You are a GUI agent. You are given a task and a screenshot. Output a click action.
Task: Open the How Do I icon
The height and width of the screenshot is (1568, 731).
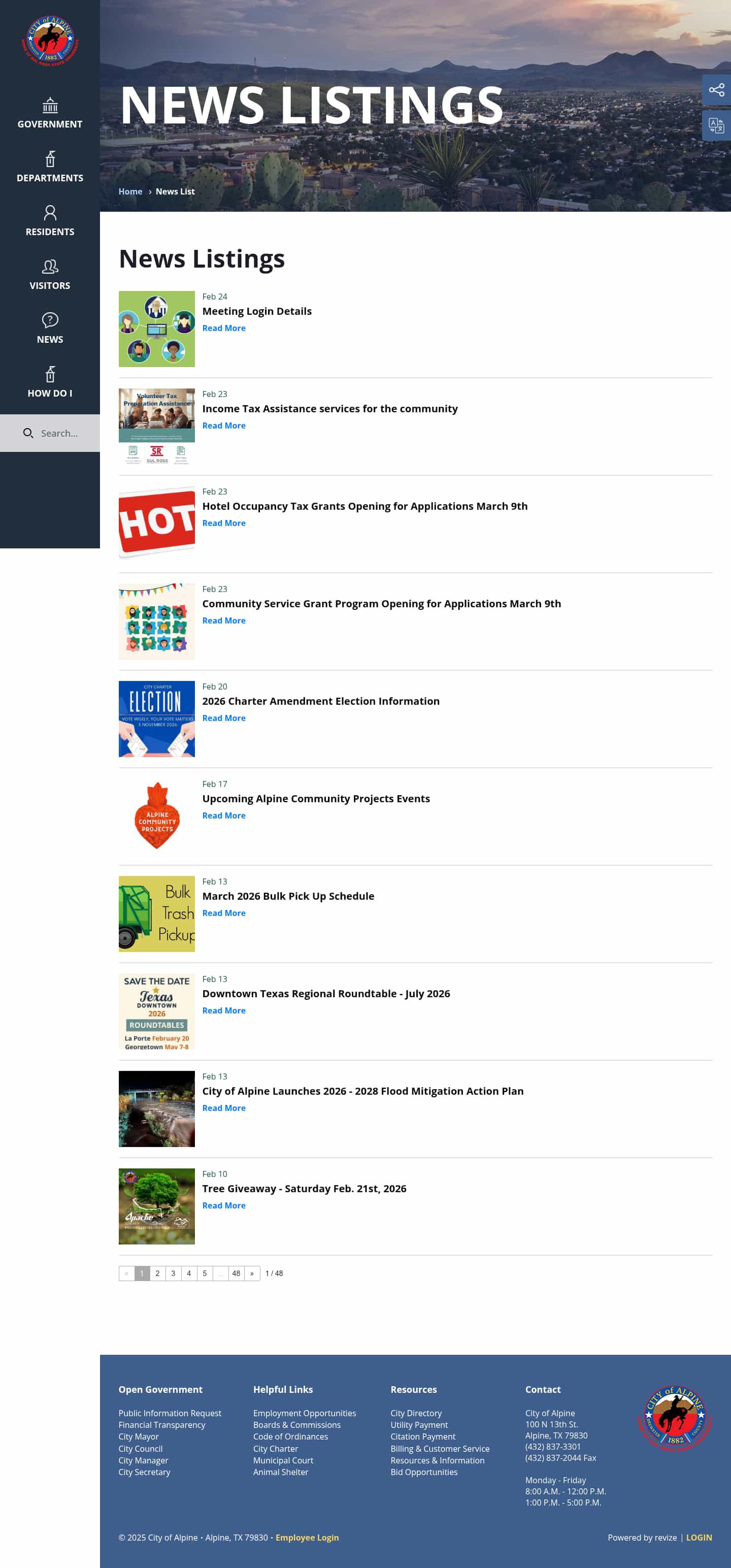coord(50,374)
